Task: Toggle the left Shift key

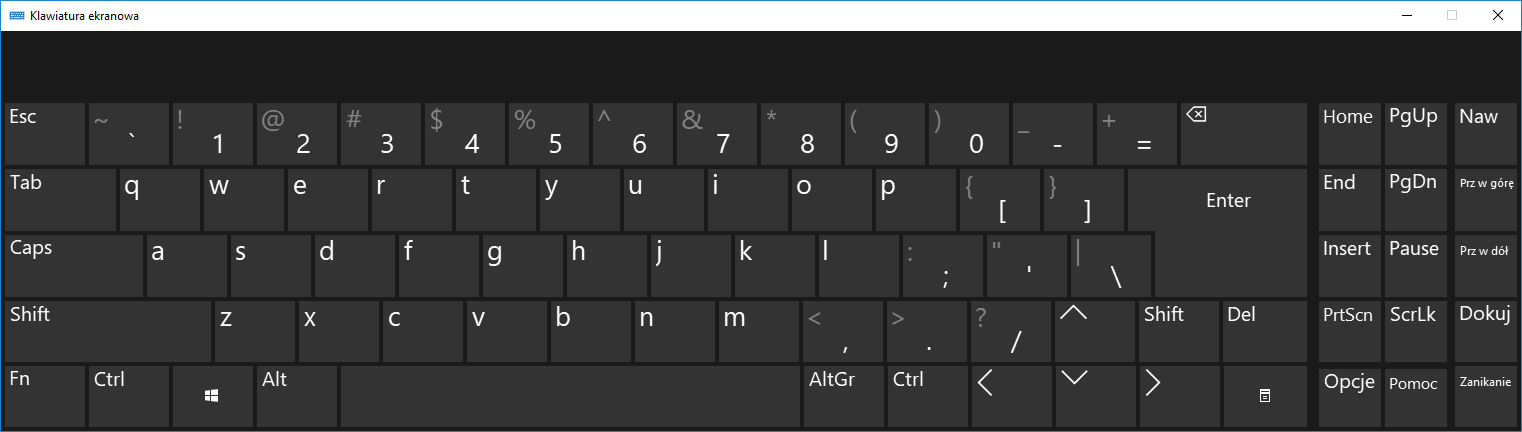Action: [108, 331]
